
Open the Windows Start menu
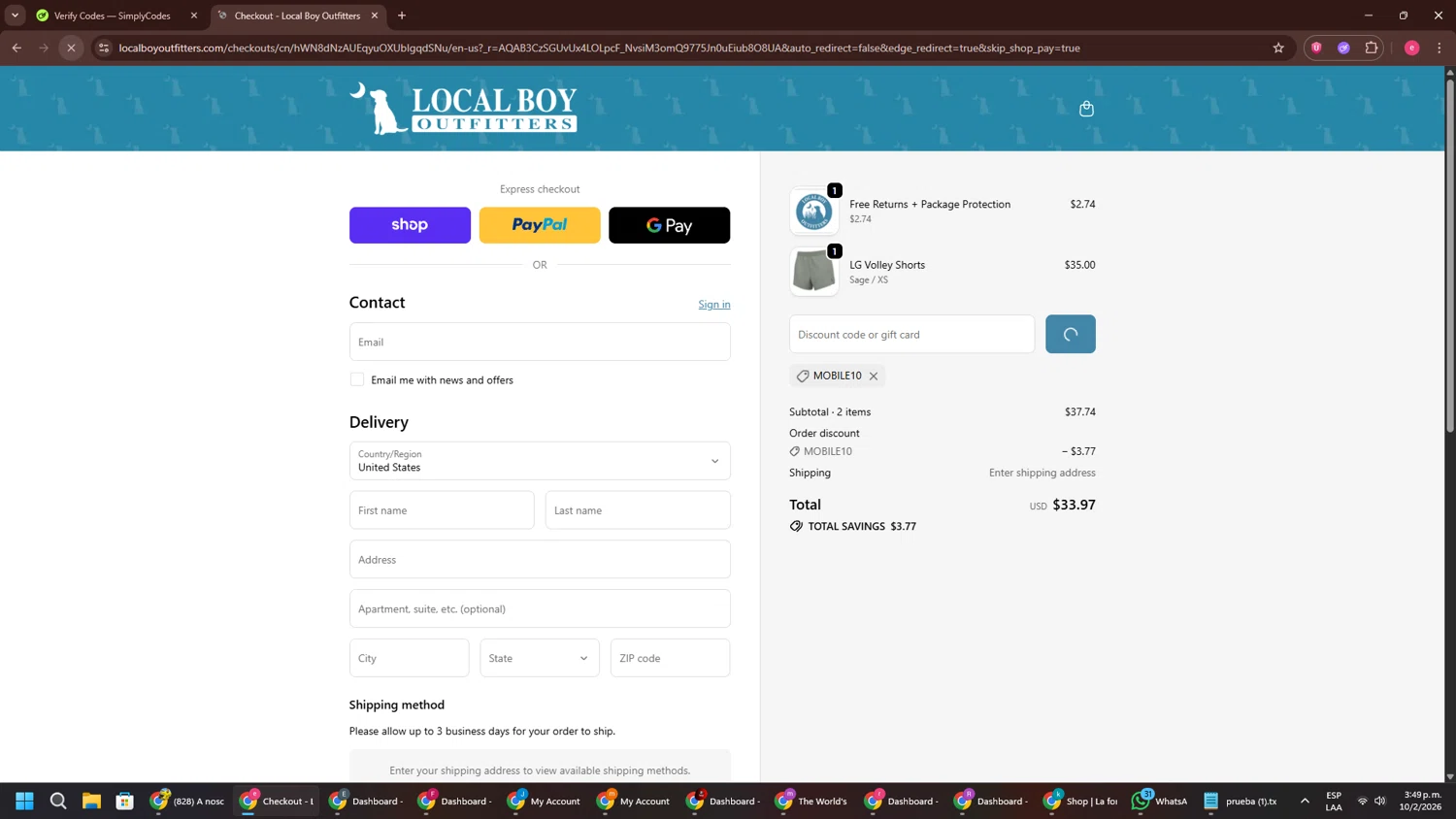click(25, 801)
